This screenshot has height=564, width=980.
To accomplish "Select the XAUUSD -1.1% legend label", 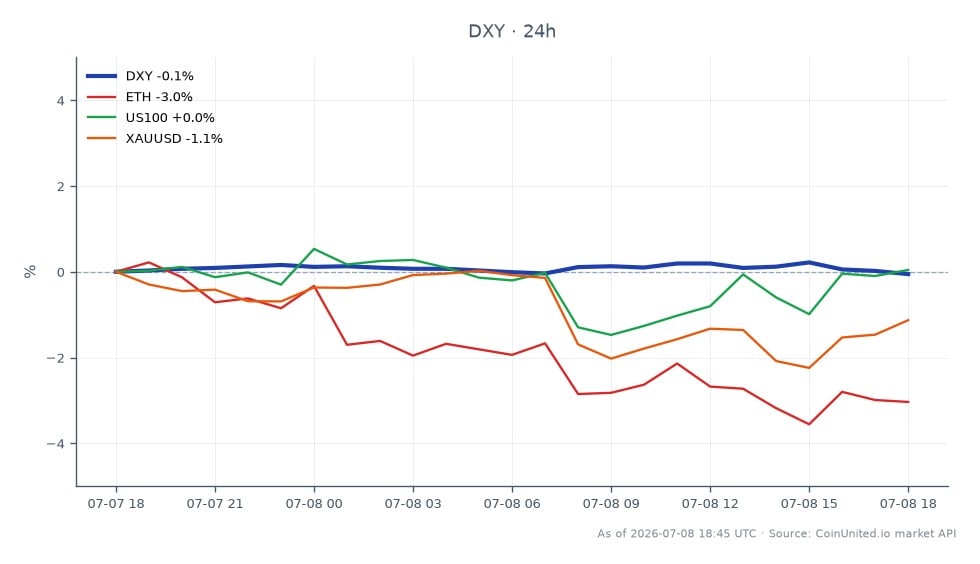I will 174,138.
